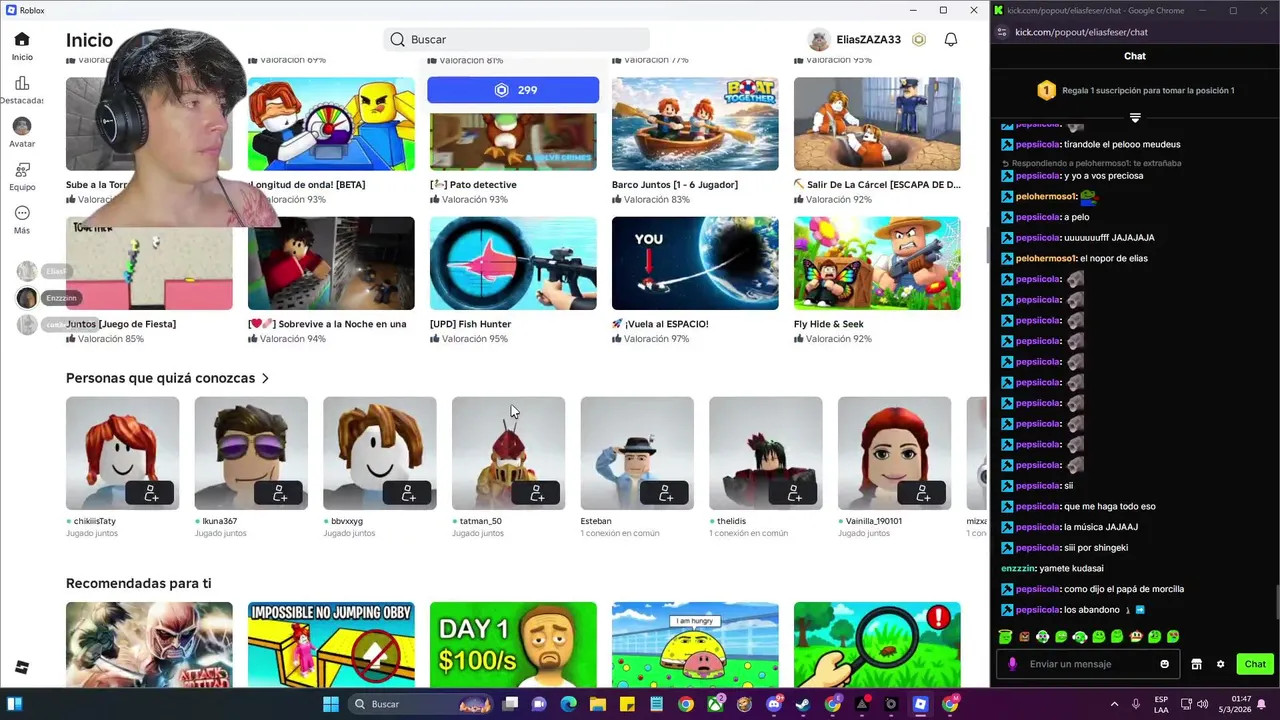Open the chikiiisTaty avatar card
The height and width of the screenshot is (720, 1280).
(x=122, y=453)
